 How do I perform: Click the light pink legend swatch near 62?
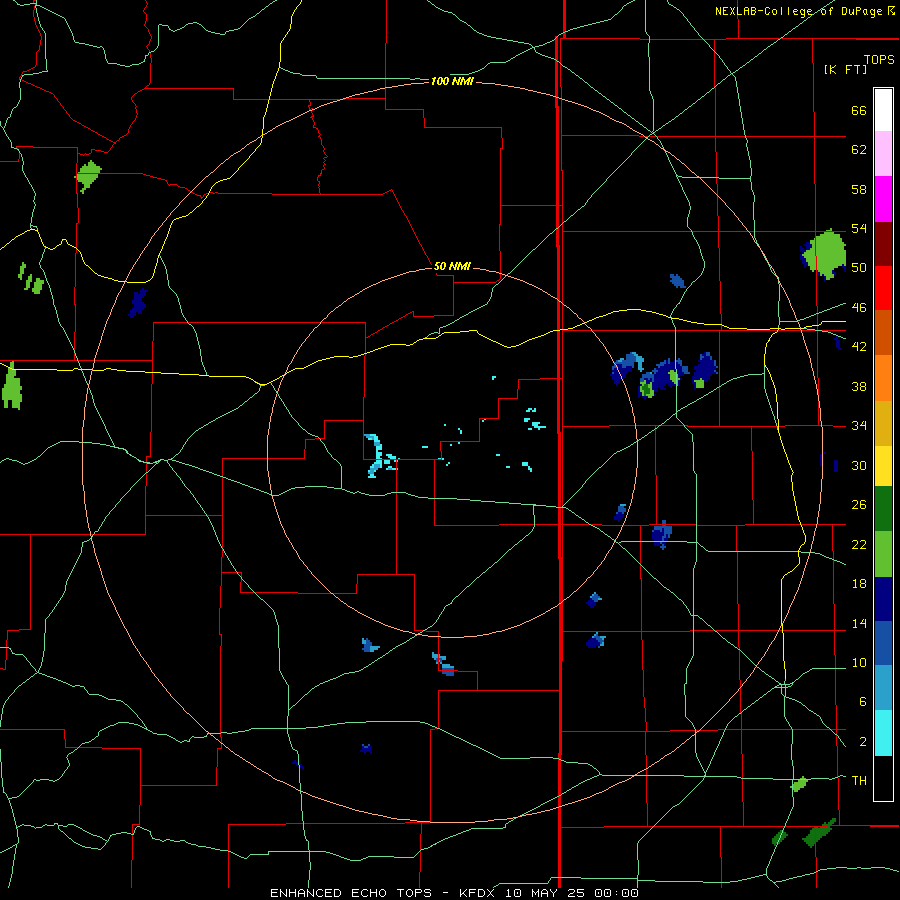click(883, 154)
